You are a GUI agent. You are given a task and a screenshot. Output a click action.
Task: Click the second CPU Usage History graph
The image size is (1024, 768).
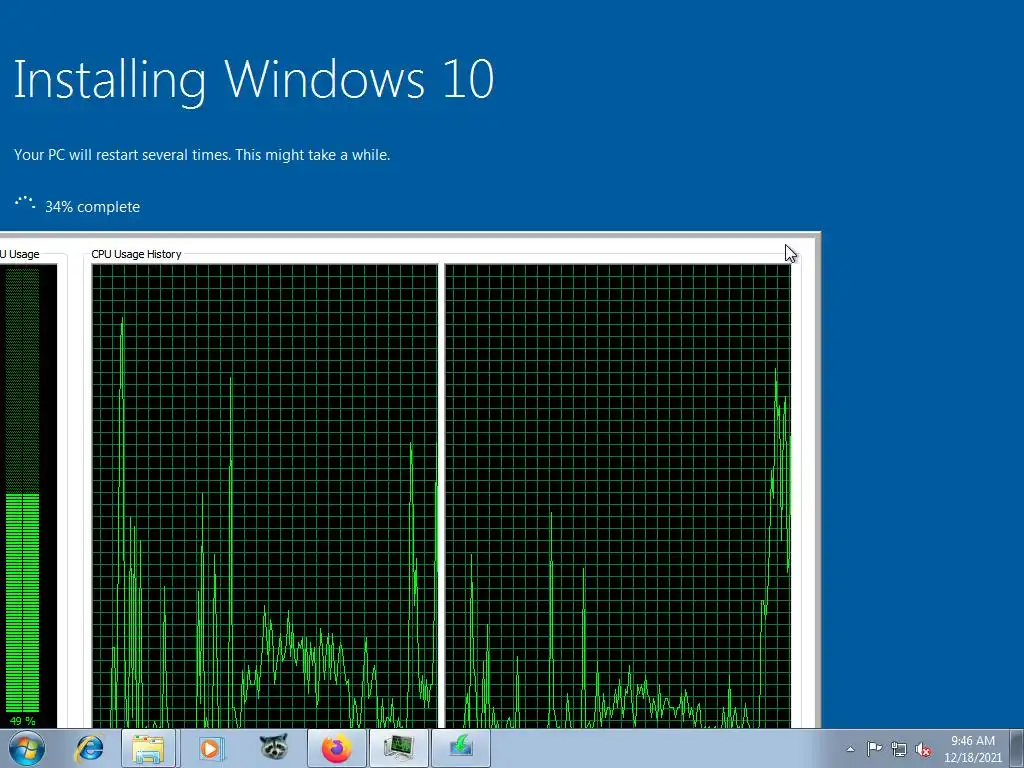[617, 495]
